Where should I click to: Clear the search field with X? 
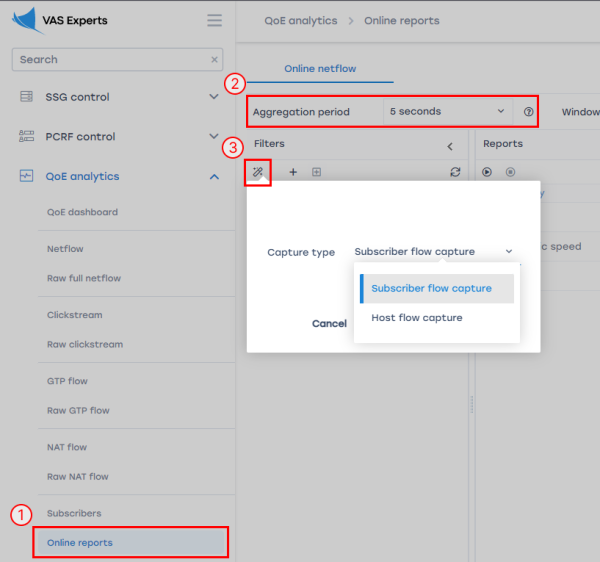(x=214, y=60)
